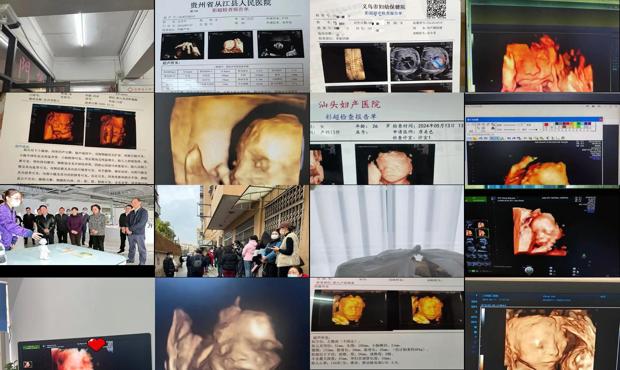
Task: Select the hand ultrasound image on the Guizhou report
Action: click(182, 46)
